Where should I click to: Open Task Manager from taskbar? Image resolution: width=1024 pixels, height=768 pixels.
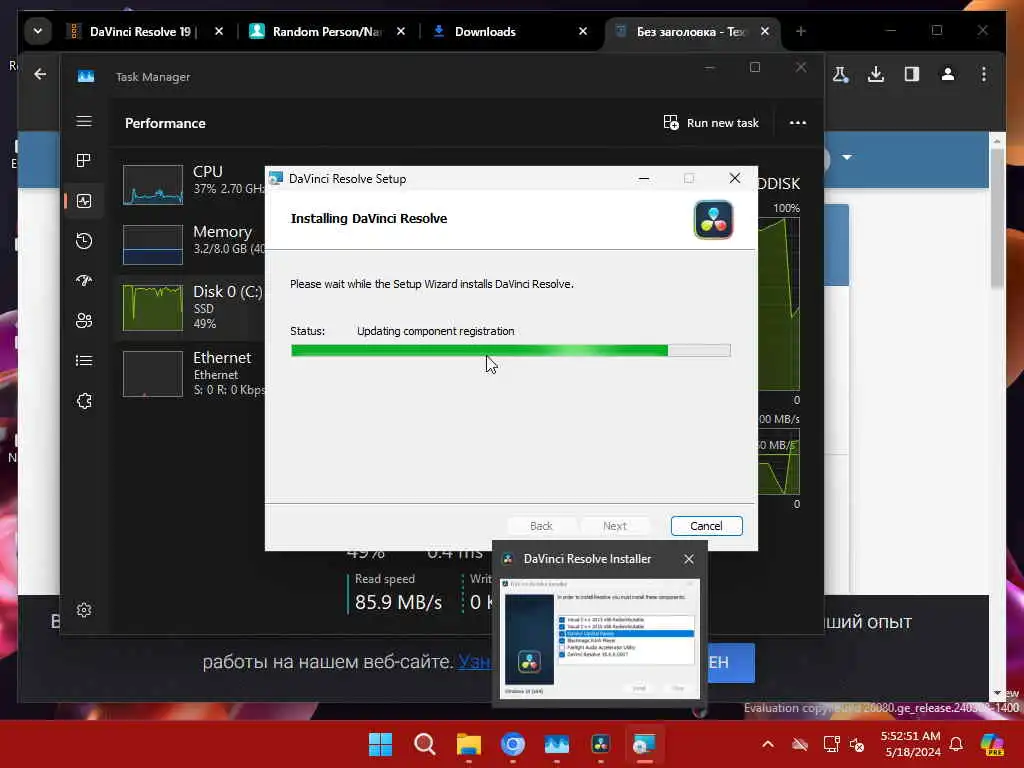[x=556, y=744]
